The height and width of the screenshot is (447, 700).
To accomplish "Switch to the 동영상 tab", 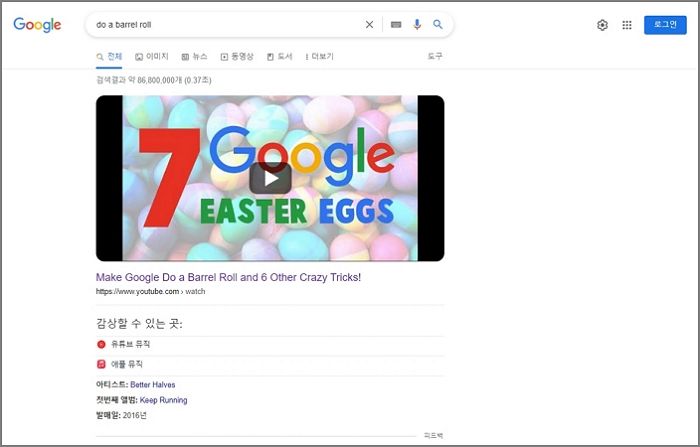I will [237, 57].
